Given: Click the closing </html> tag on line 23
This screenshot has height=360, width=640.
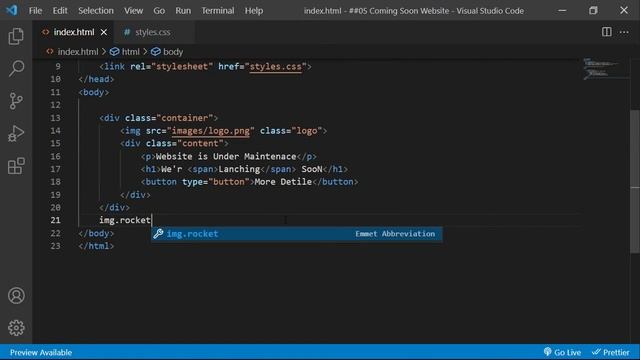Looking at the screenshot, I should [96, 246].
